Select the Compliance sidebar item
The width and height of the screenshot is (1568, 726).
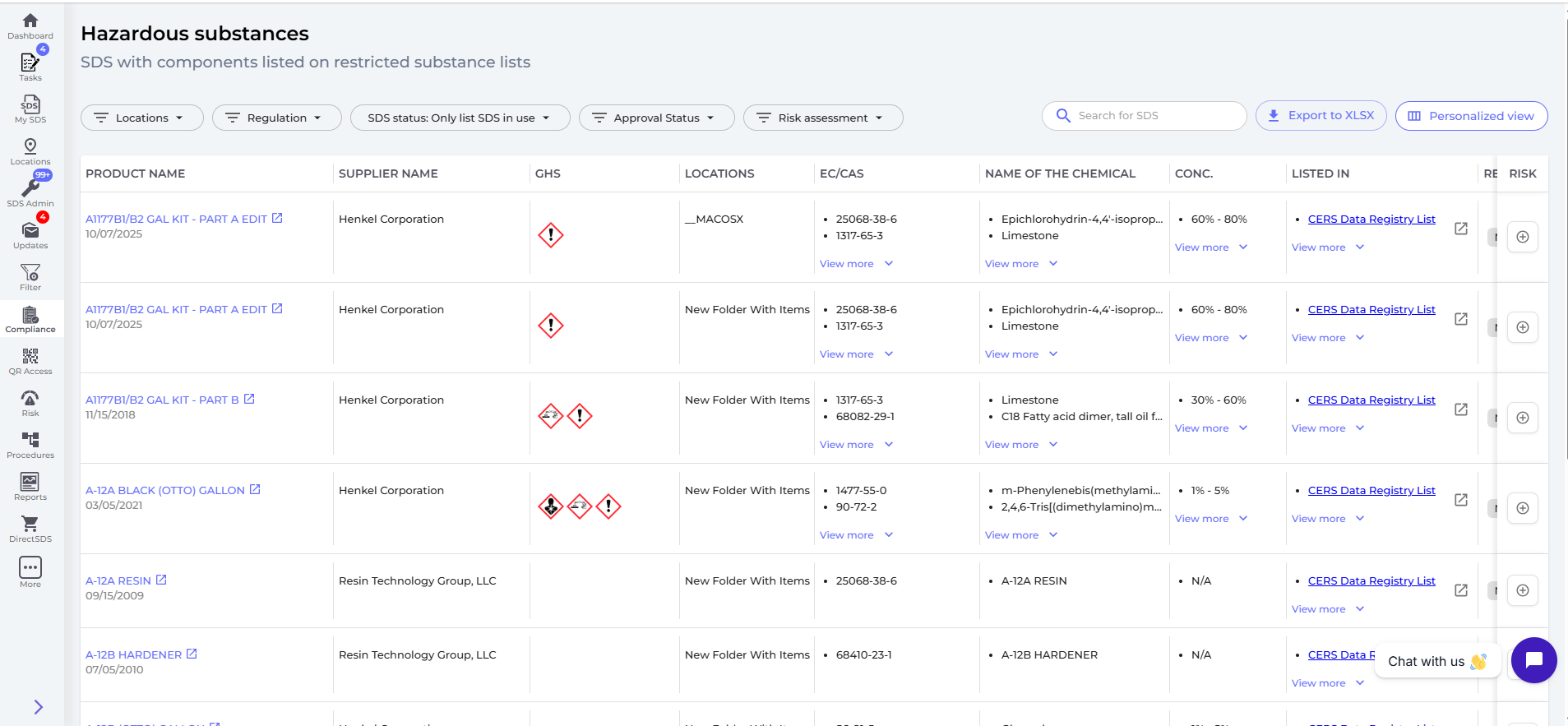click(x=30, y=319)
